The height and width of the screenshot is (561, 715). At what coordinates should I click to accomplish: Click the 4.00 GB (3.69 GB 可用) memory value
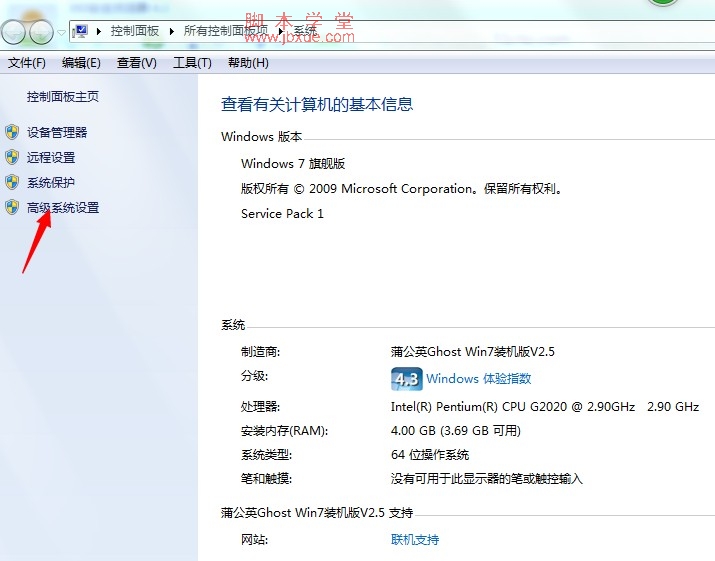456,431
